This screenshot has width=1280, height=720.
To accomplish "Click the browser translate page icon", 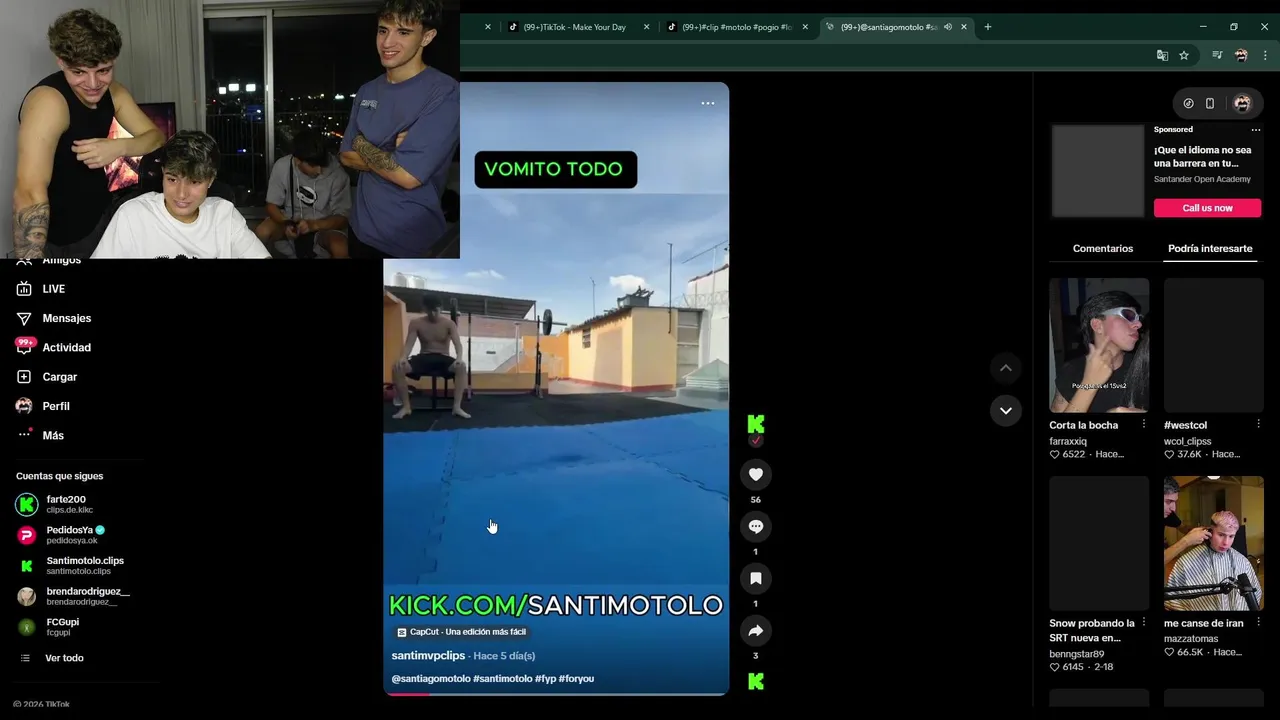I will pos(1162,56).
